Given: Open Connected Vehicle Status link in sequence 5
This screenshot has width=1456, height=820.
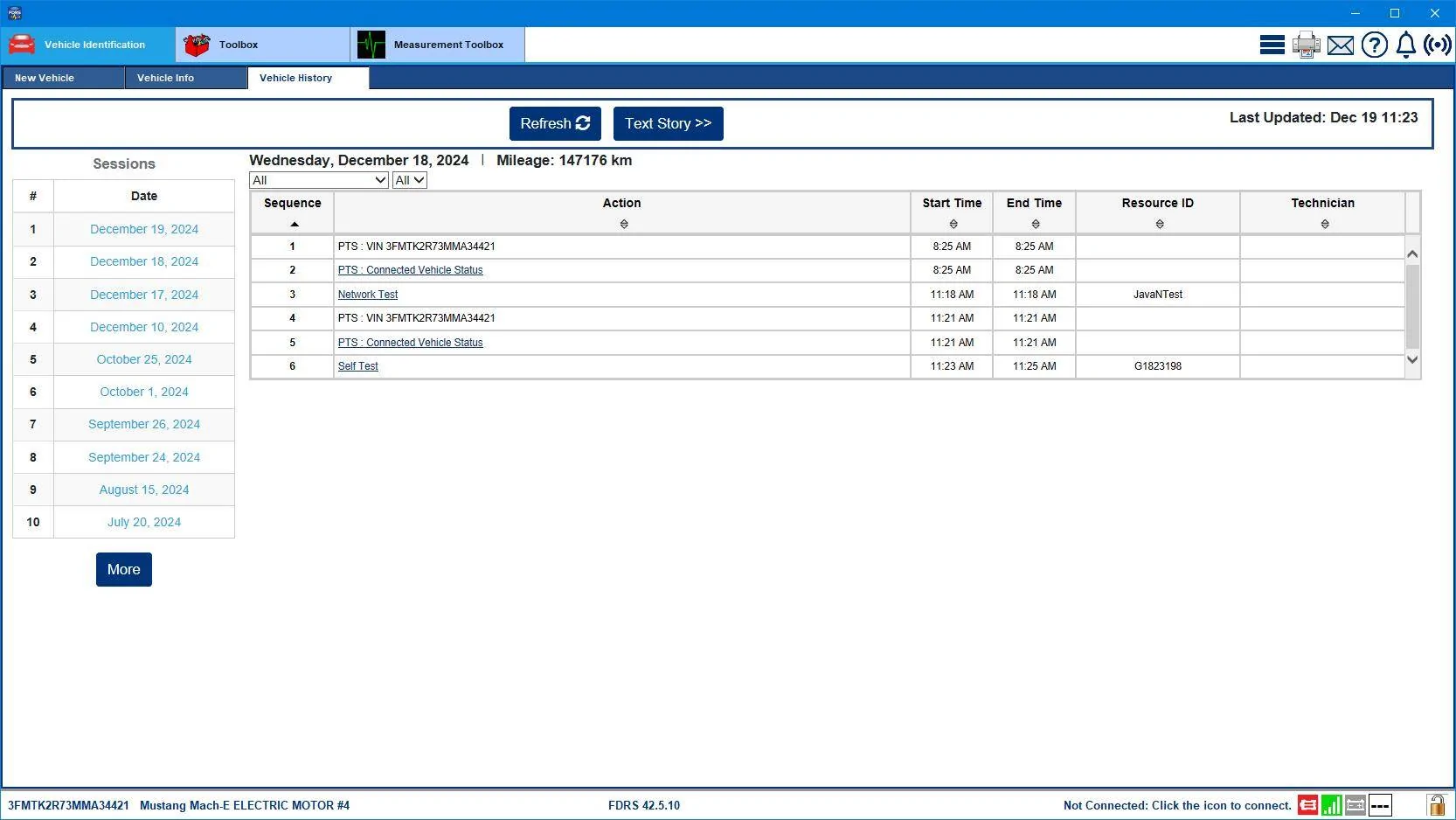Looking at the screenshot, I should coord(411,343).
